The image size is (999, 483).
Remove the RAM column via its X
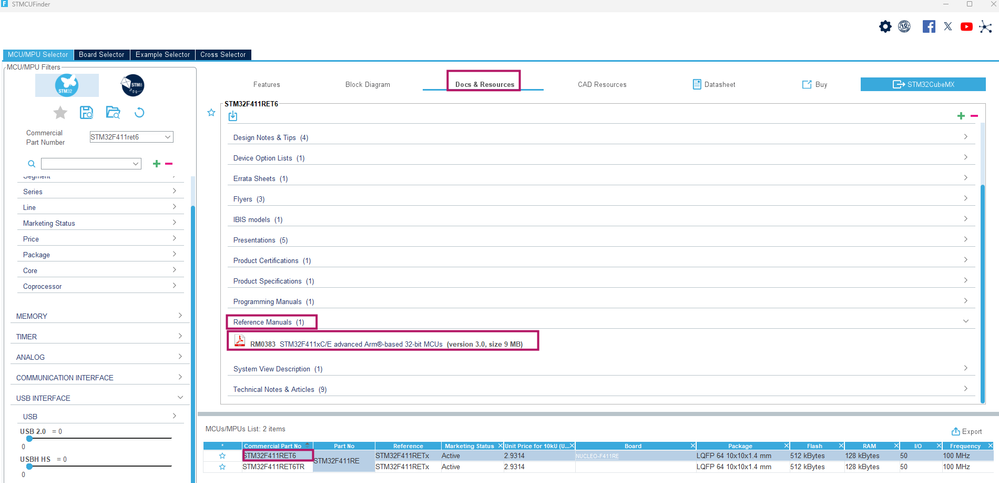click(895, 446)
